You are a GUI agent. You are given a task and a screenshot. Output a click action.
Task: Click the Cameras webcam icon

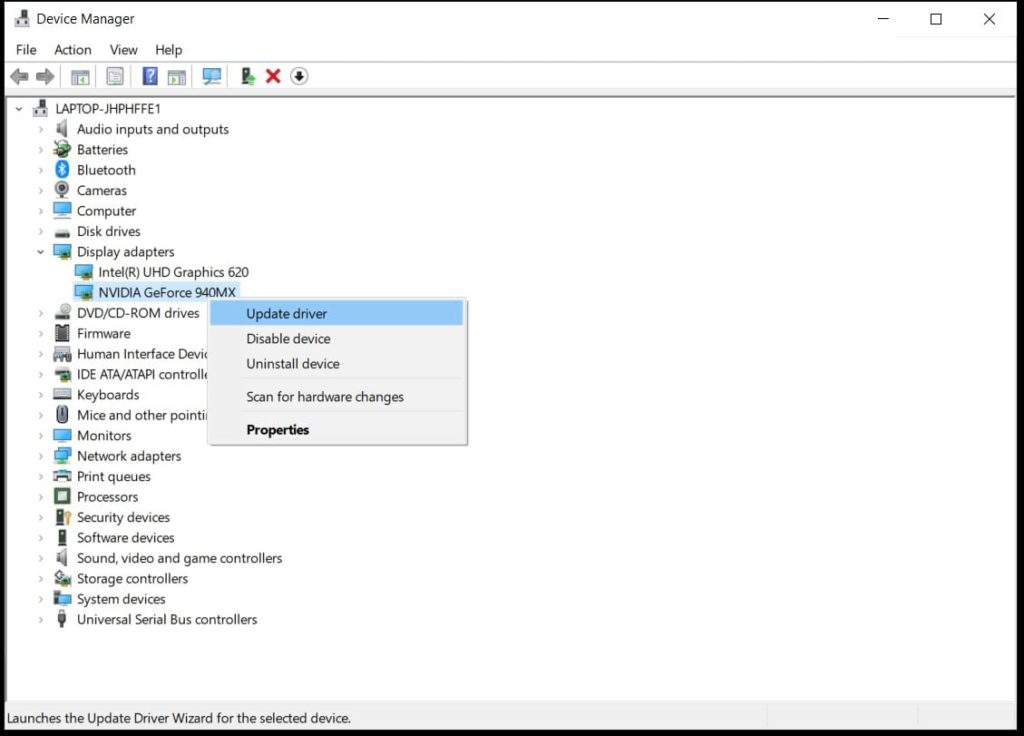[x=62, y=190]
